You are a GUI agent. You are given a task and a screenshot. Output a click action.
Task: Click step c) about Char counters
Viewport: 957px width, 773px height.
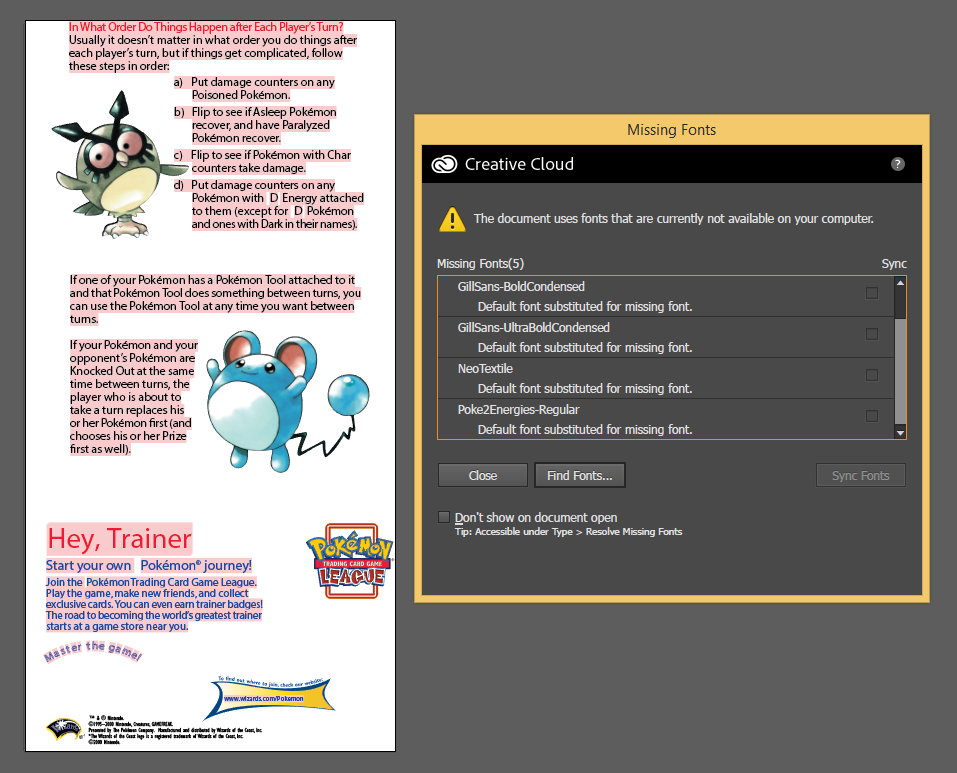(262, 162)
